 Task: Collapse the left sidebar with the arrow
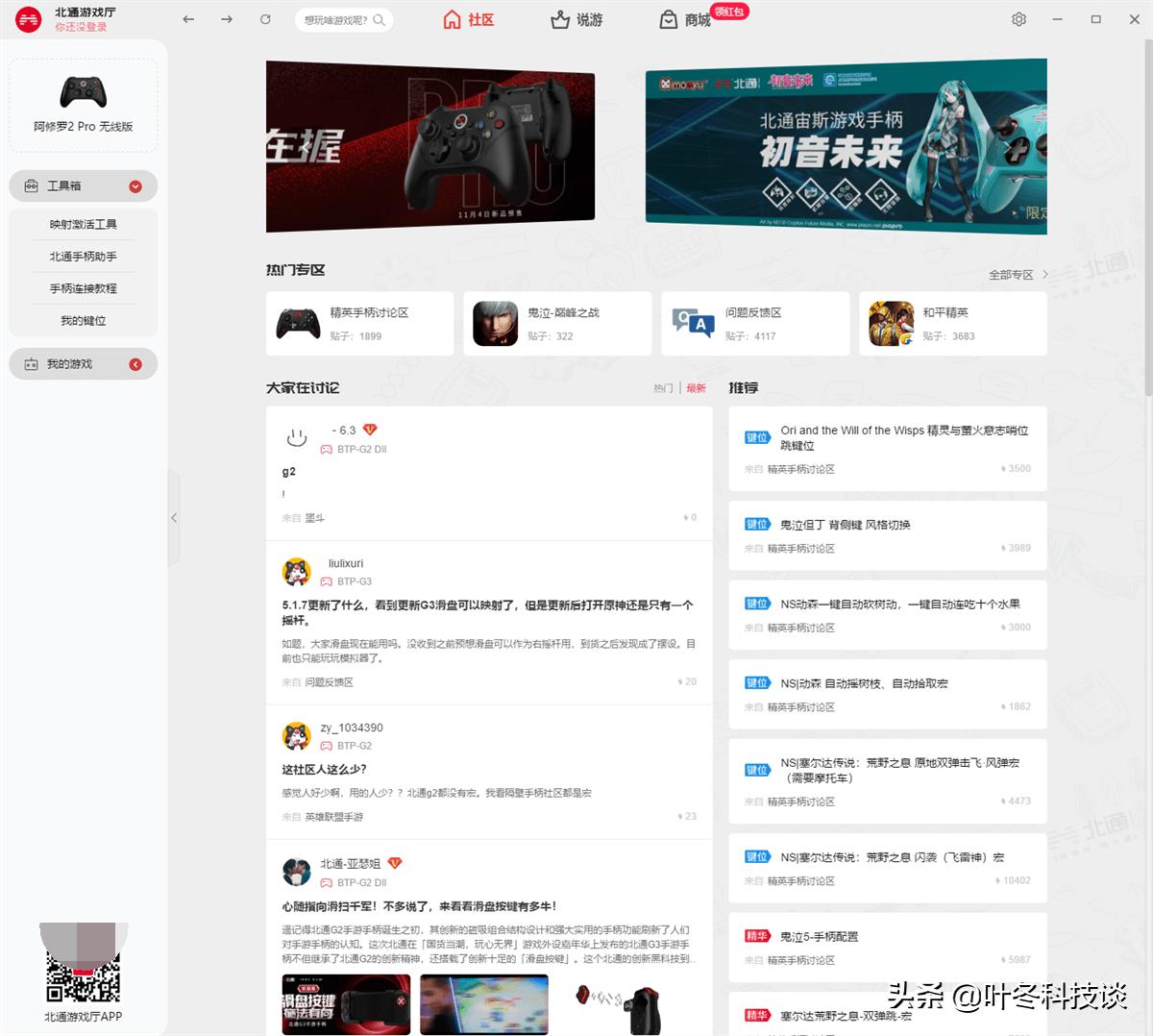tap(175, 518)
